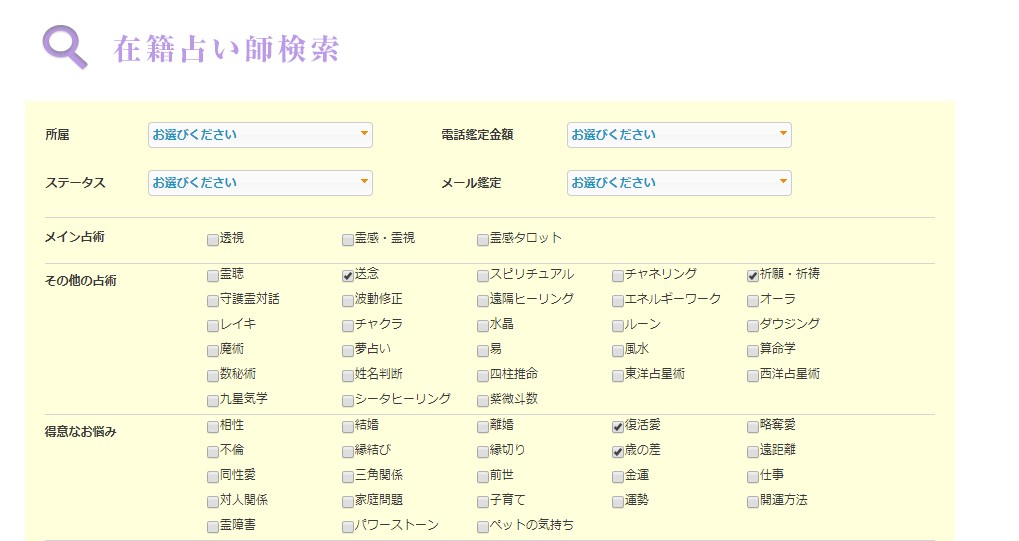This screenshot has width=1019, height=541.
Task: Check the 霊障害 checkbox
Action: (x=213, y=526)
